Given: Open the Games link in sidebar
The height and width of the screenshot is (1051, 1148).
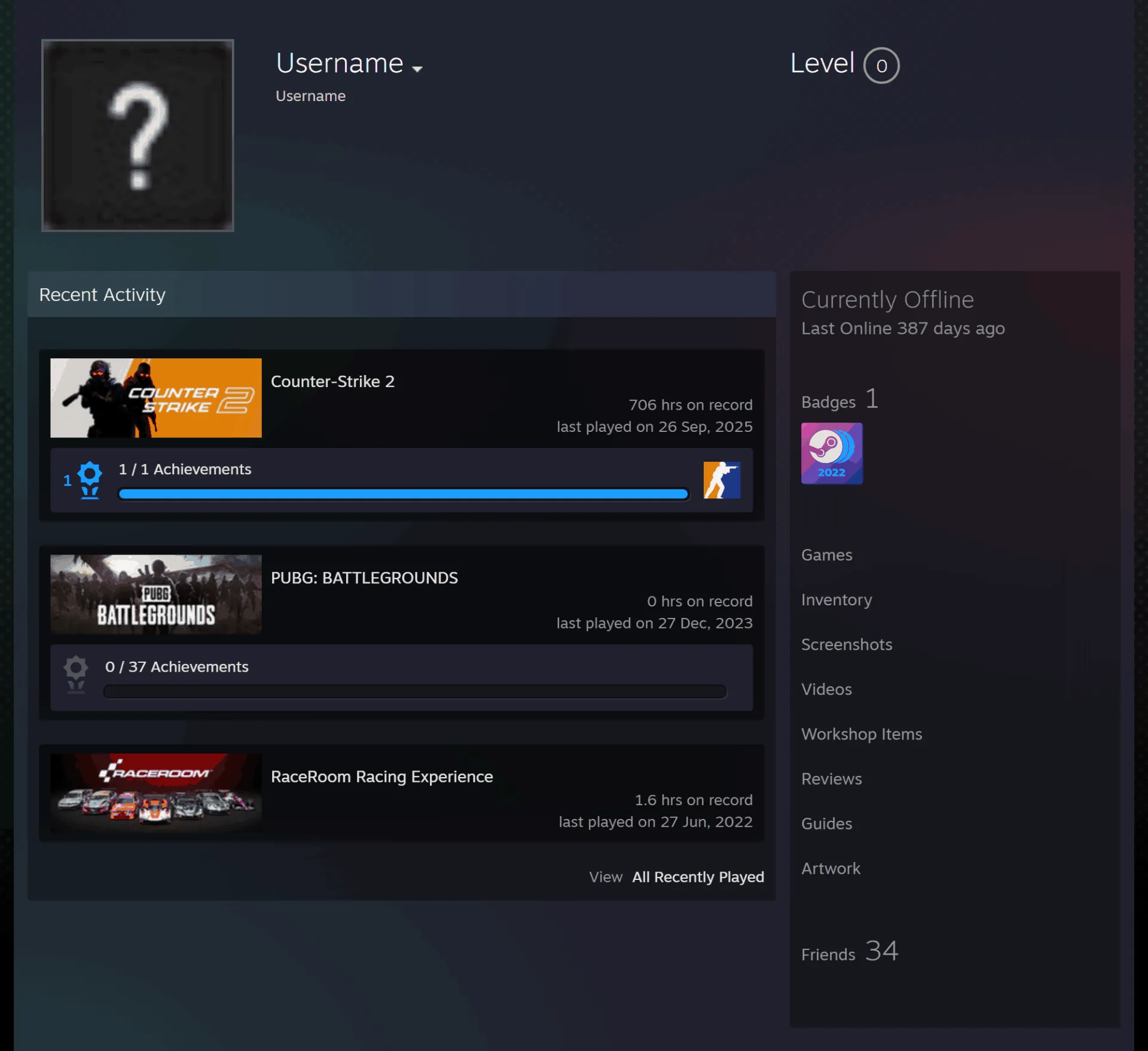Looking at the screenshot, I should click(x=827, y=555).
